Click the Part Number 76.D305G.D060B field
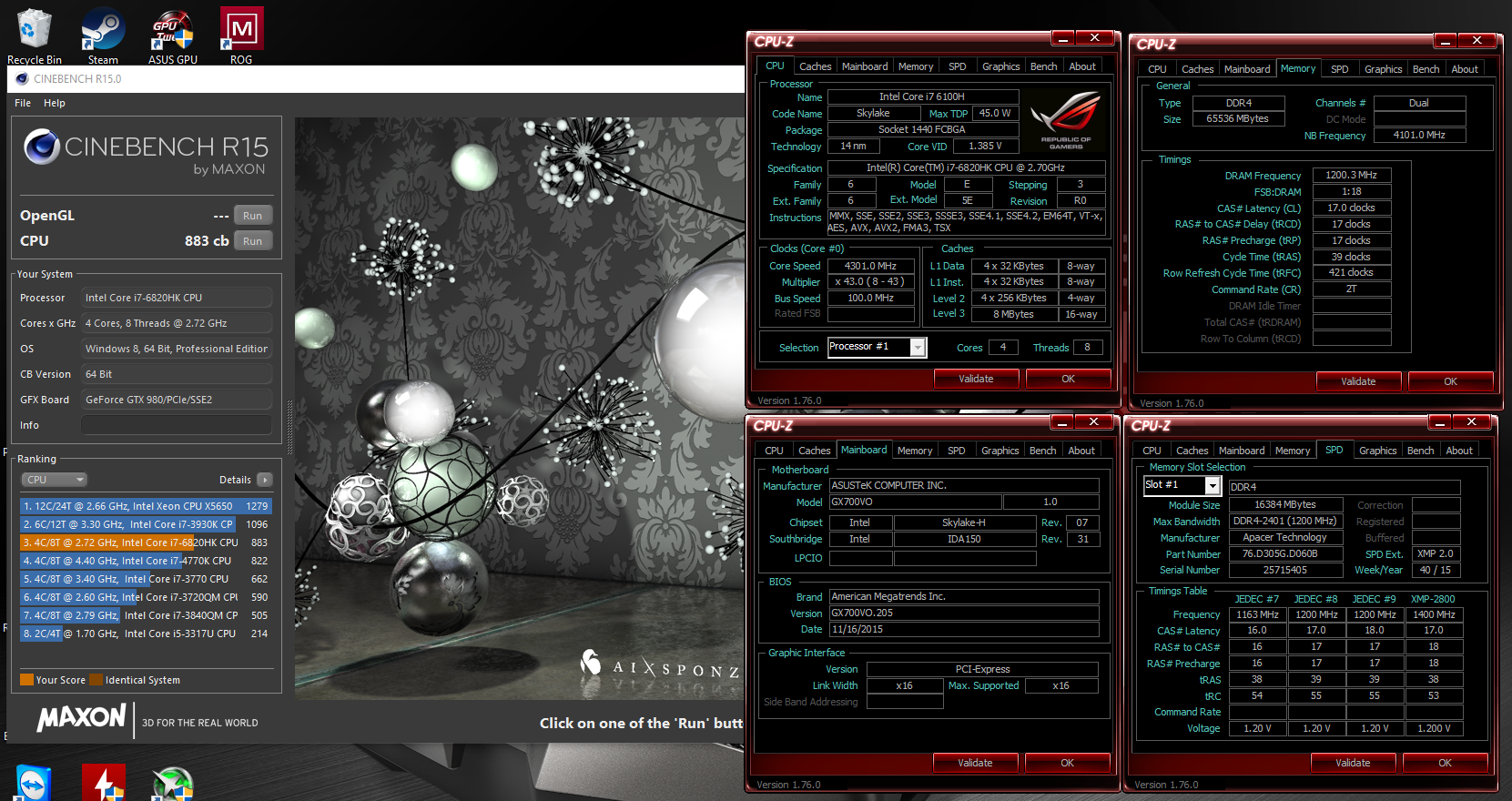This screenshot has width=1512, height=801. (x=1285, y=553)
